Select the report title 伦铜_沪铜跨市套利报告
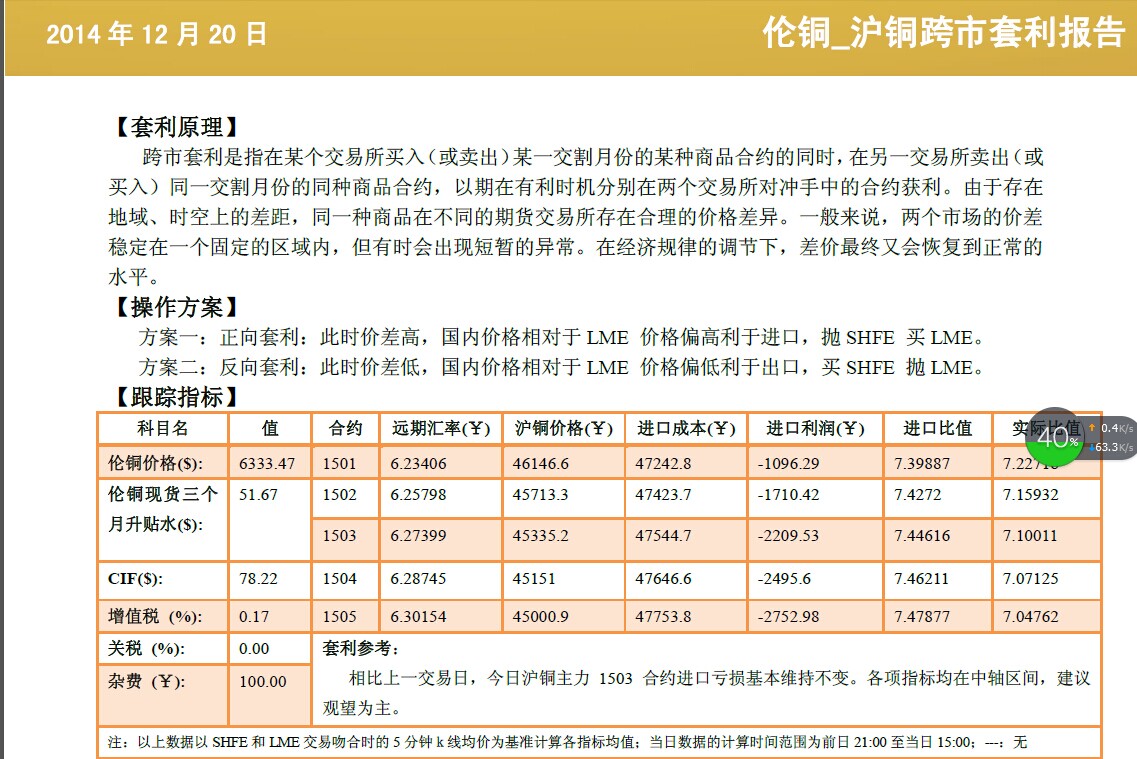 (x=943, y=33)
